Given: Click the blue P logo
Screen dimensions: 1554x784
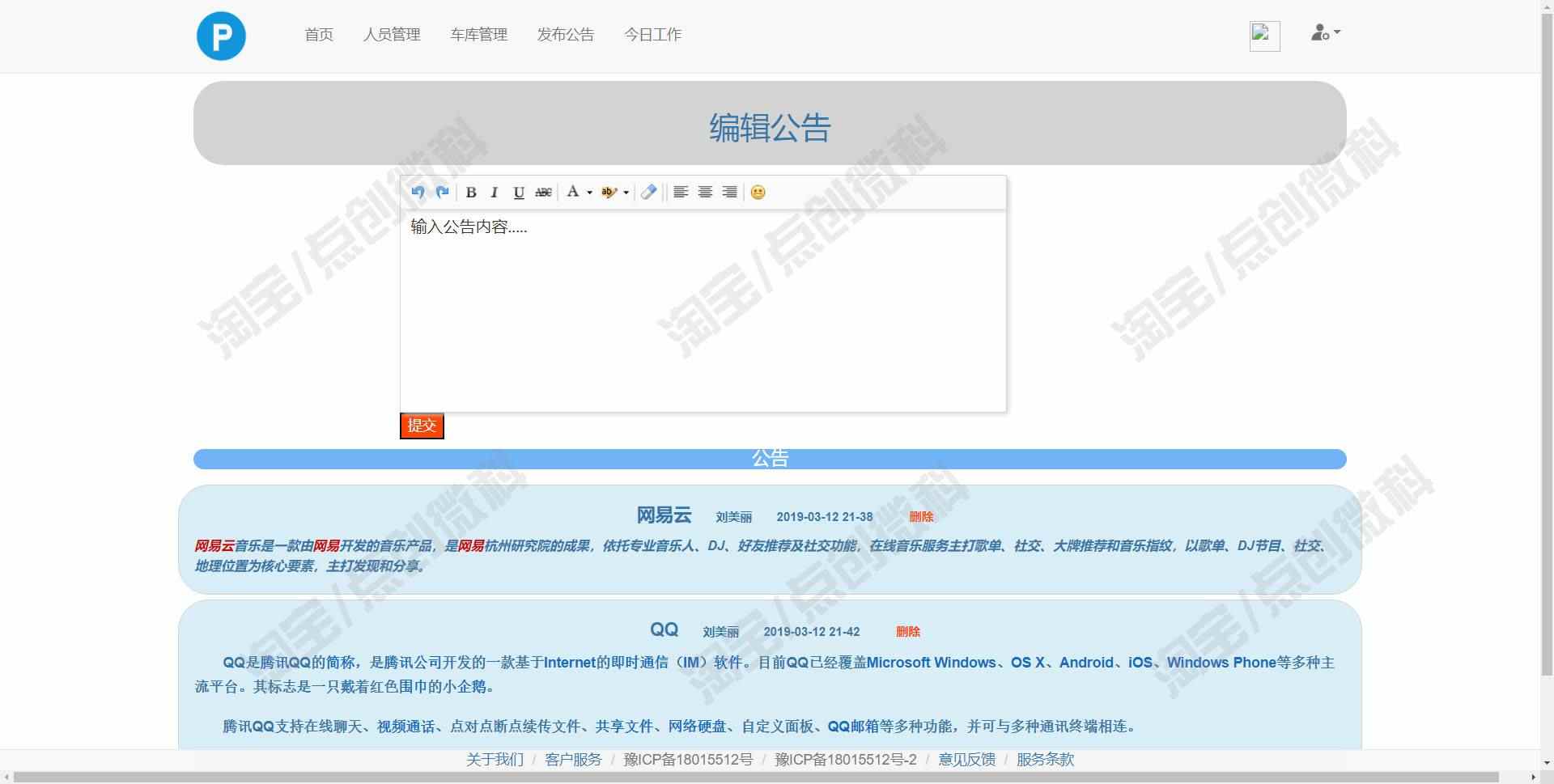Looking at the screenshot, I should [221, 36].
